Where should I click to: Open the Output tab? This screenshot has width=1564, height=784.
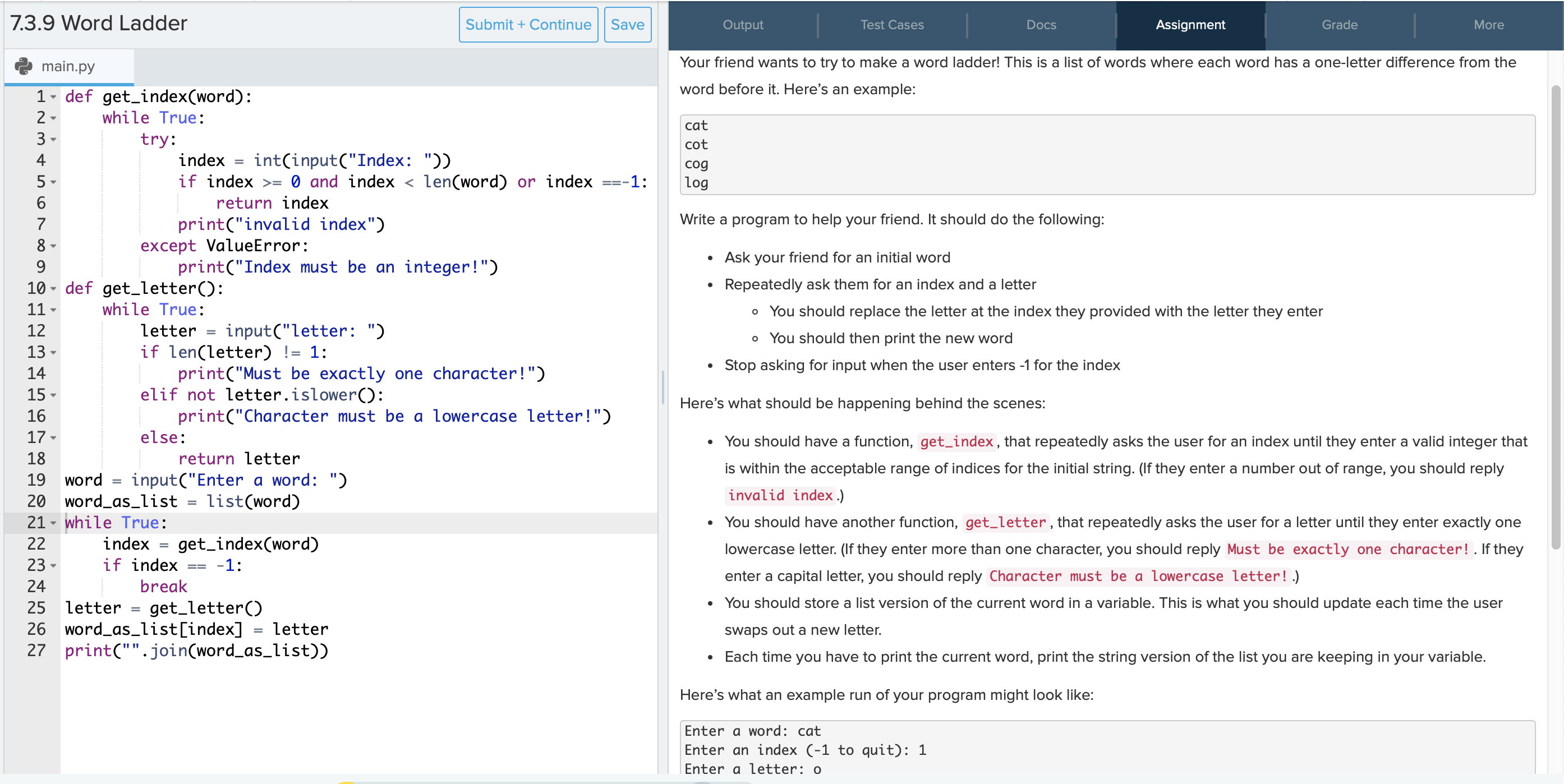tap(743, 25)
